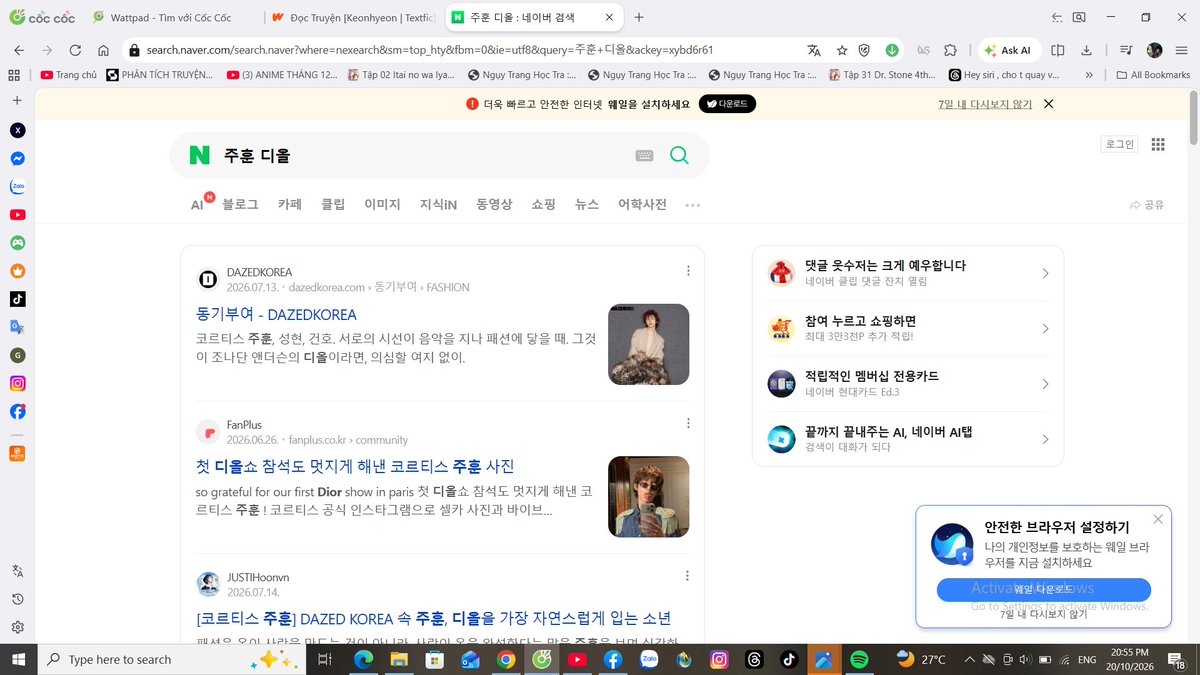
Task: Open X (Twitter) in the browser sidebar
Action: (18, 131)
